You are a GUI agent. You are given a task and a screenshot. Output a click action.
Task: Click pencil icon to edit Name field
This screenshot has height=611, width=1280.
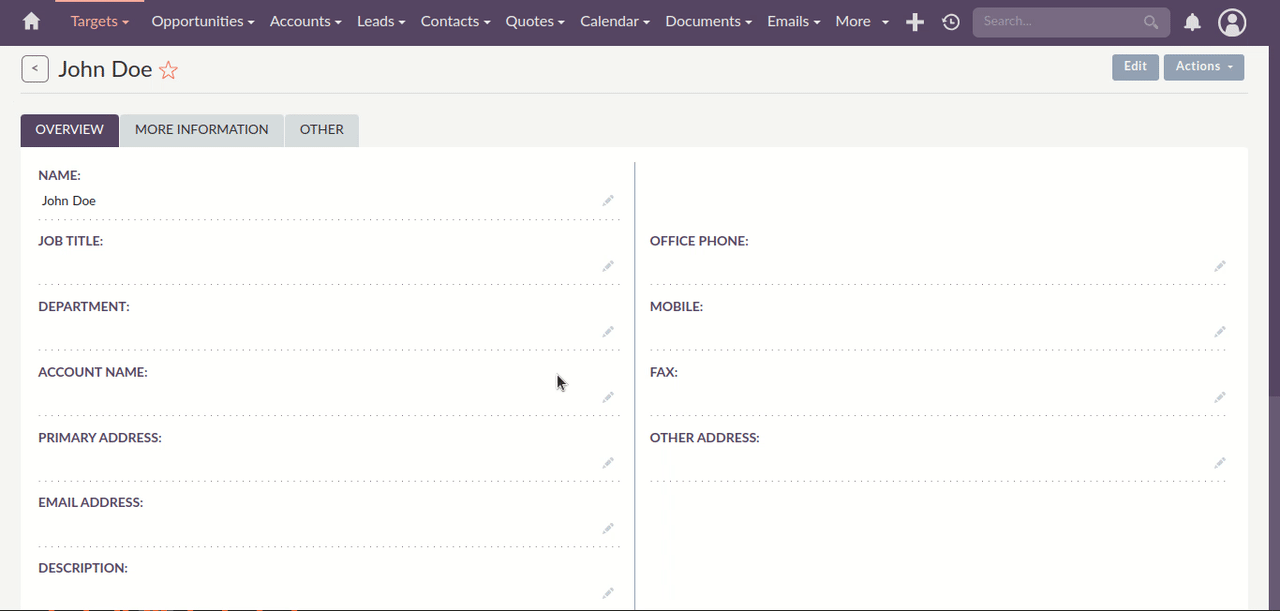608,201
